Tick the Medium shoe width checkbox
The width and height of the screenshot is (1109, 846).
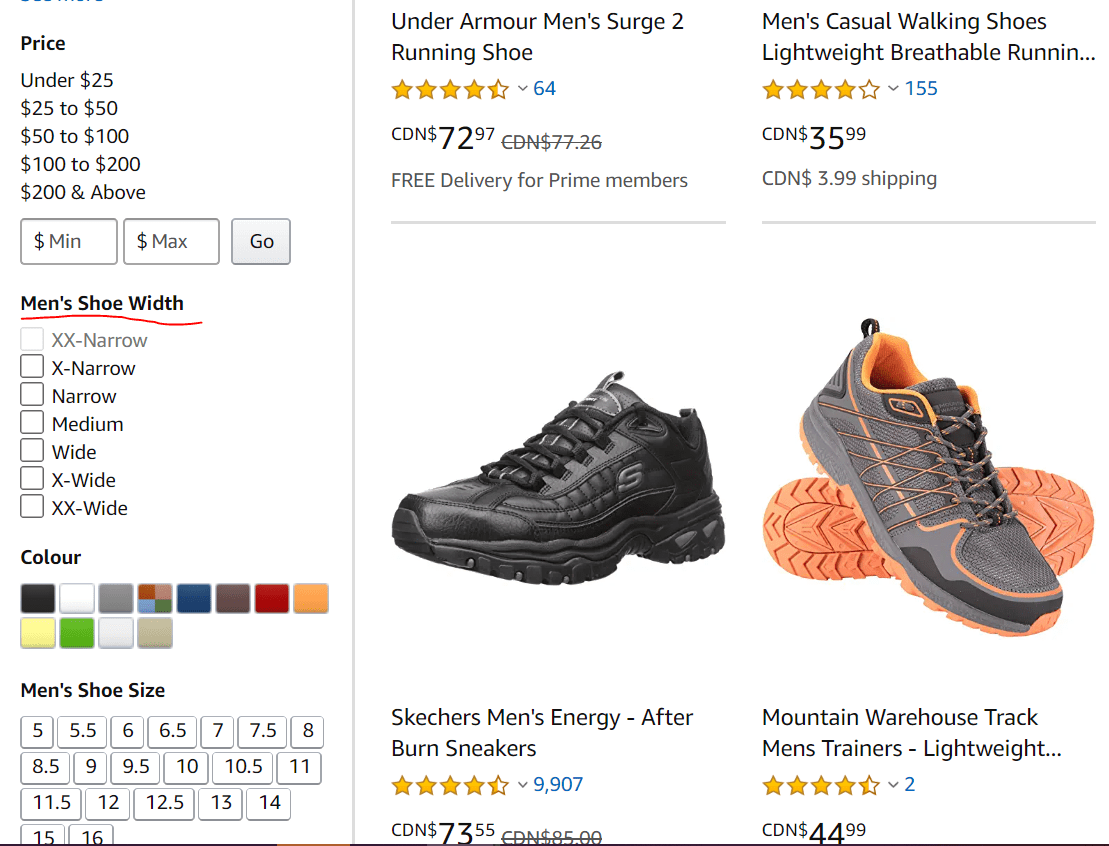pos(33,424)
